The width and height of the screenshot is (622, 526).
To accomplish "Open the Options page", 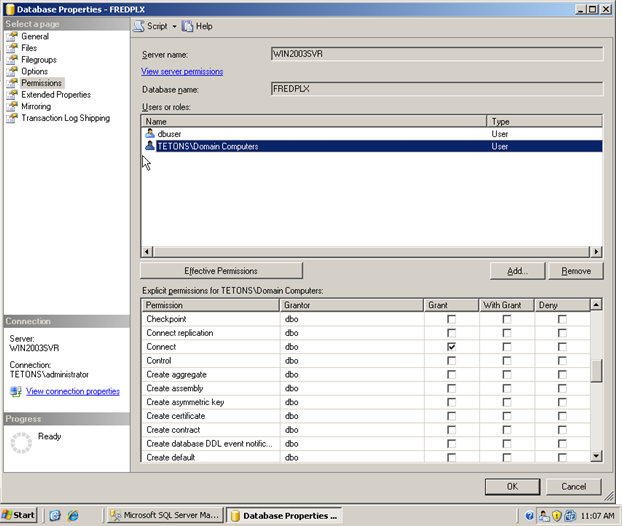I will pyautogui.click(x=35, y=71).
